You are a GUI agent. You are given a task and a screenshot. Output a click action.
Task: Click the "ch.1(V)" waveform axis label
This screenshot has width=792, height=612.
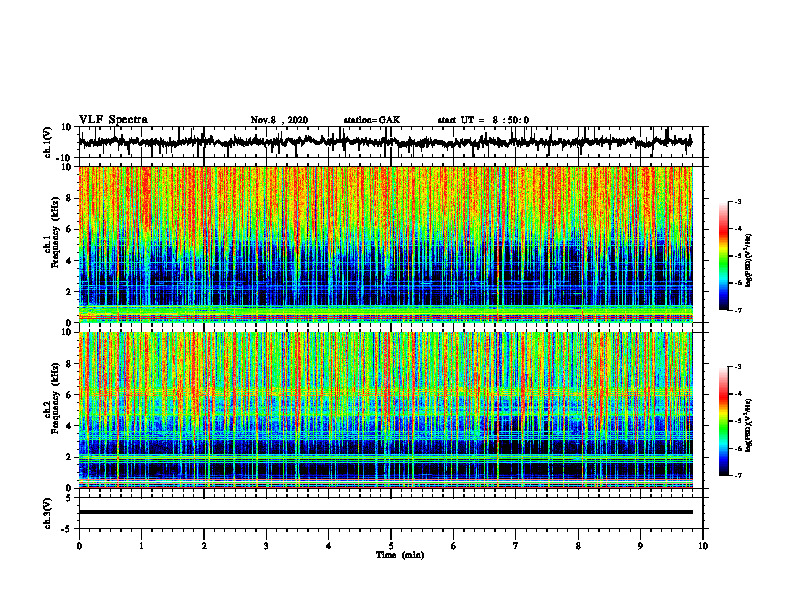[47, 143]
